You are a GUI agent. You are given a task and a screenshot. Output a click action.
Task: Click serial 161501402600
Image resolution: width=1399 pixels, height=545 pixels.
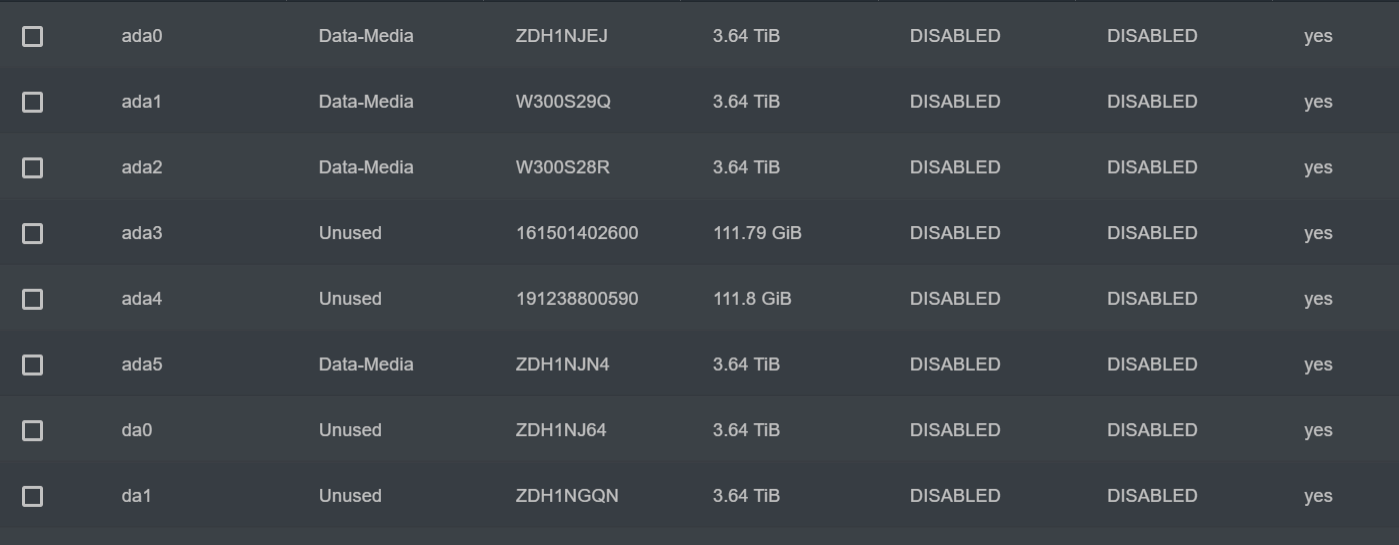pyautogui.click(x=577, y=233)
